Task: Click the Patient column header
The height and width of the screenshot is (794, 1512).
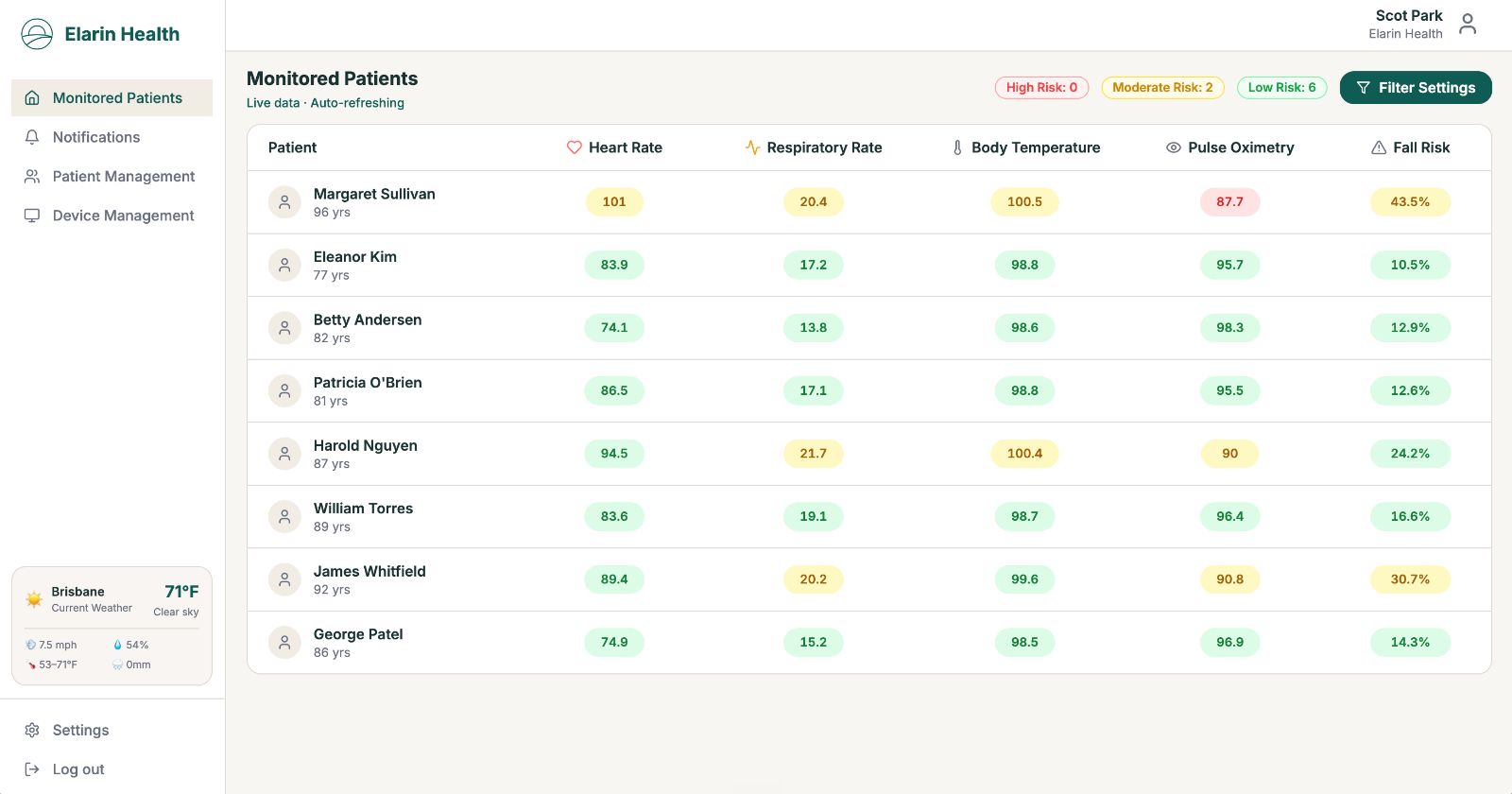Action: (292, 147)
